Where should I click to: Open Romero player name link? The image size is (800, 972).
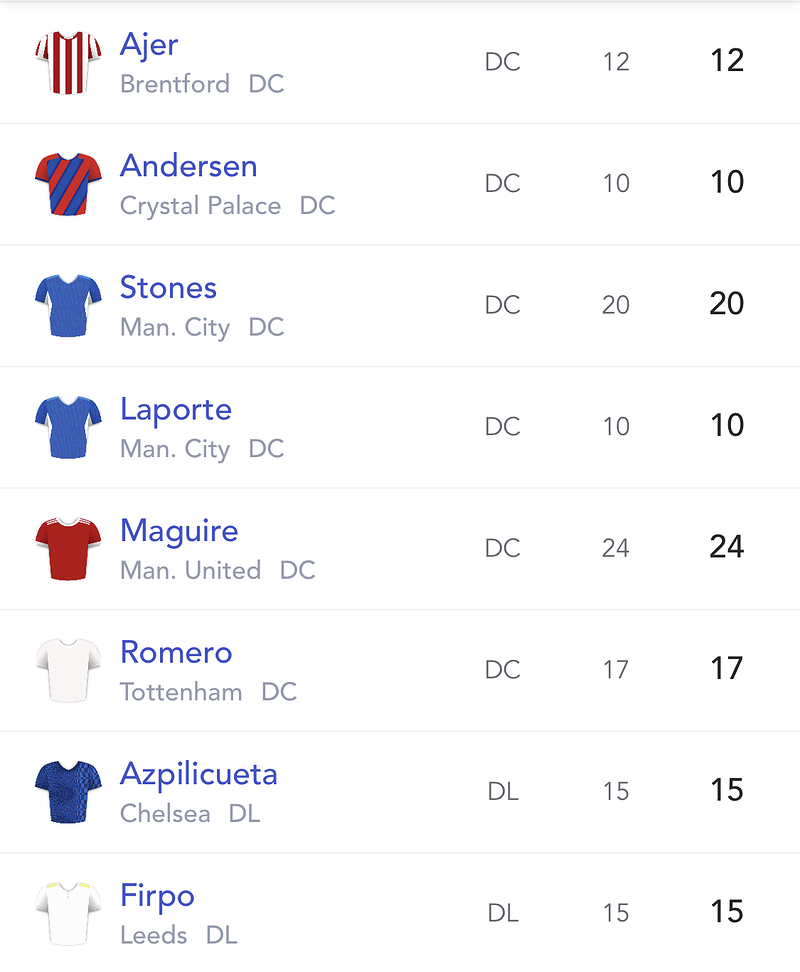coord(176,652)
